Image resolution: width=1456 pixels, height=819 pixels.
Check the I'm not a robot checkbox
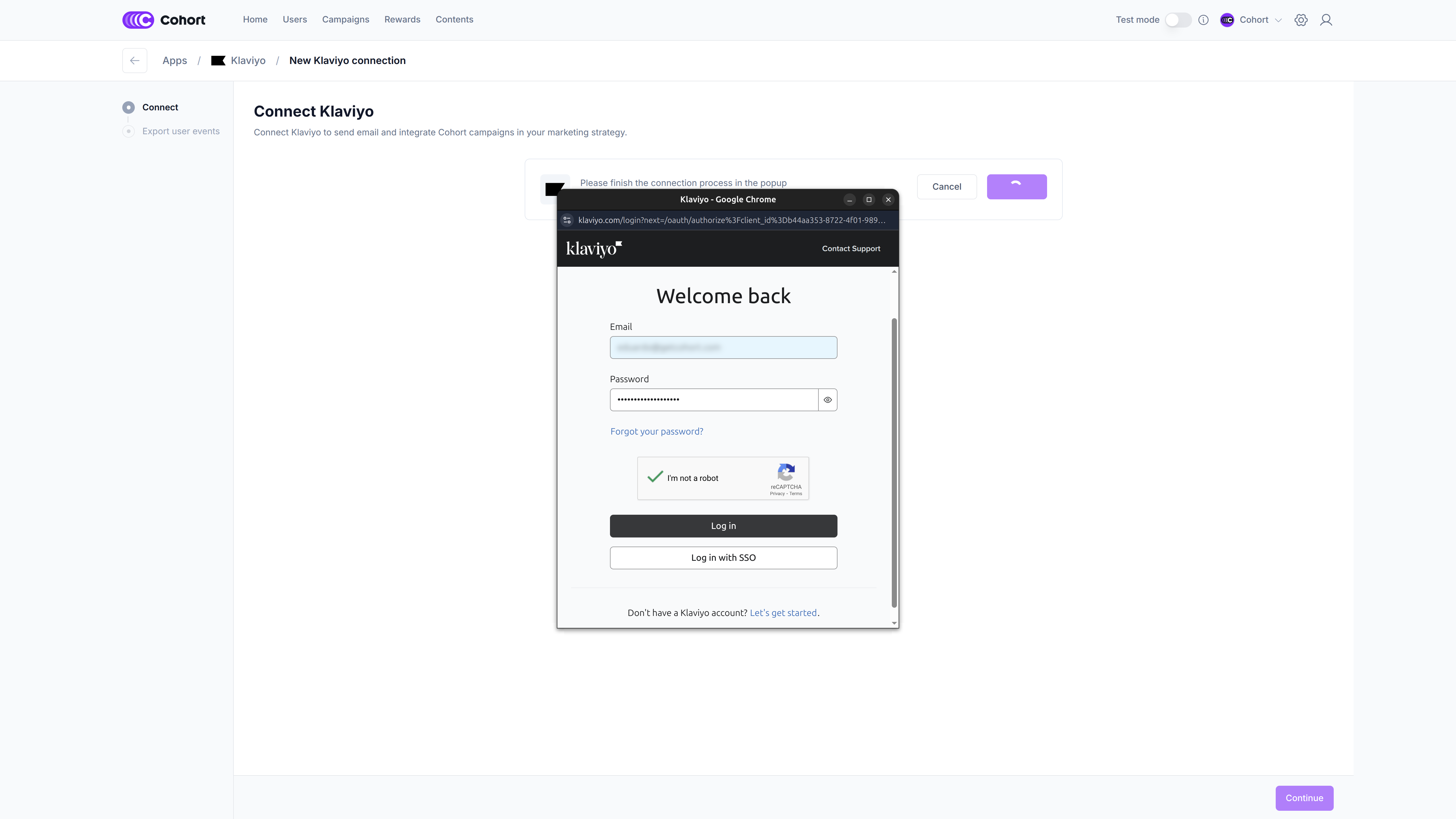[x=655, y=478]
